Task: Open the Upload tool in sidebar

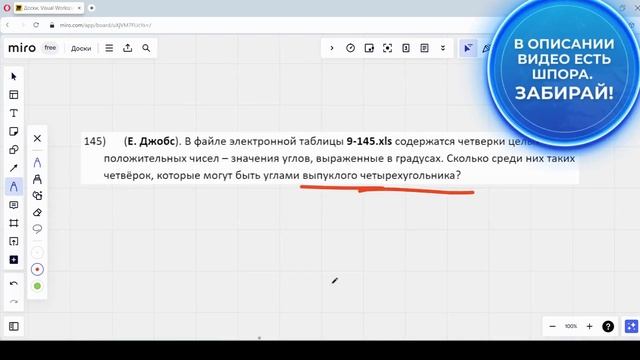Action: click(x=13, y=241)
